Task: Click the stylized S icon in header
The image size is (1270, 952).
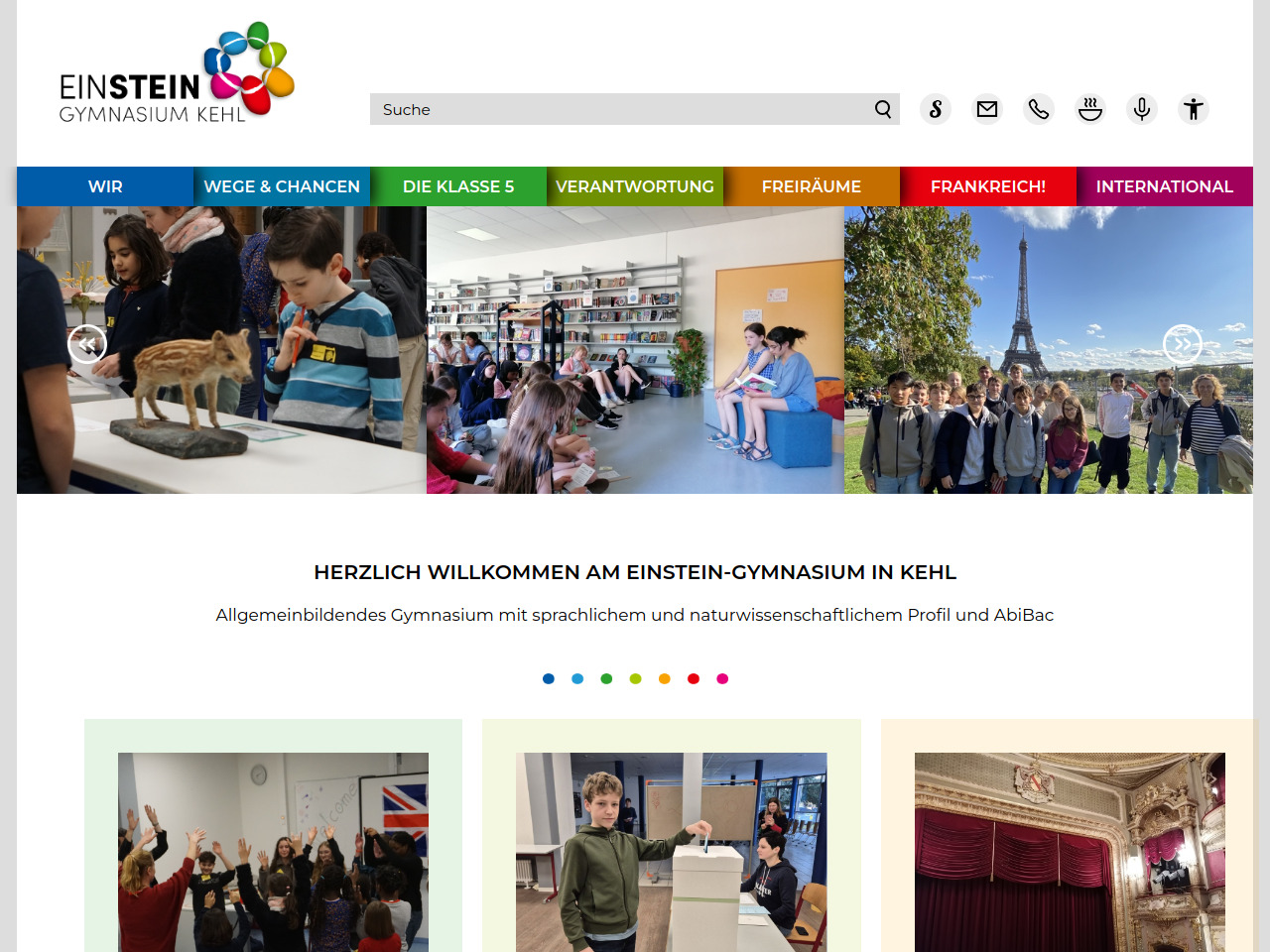Action: pos(936,109)
